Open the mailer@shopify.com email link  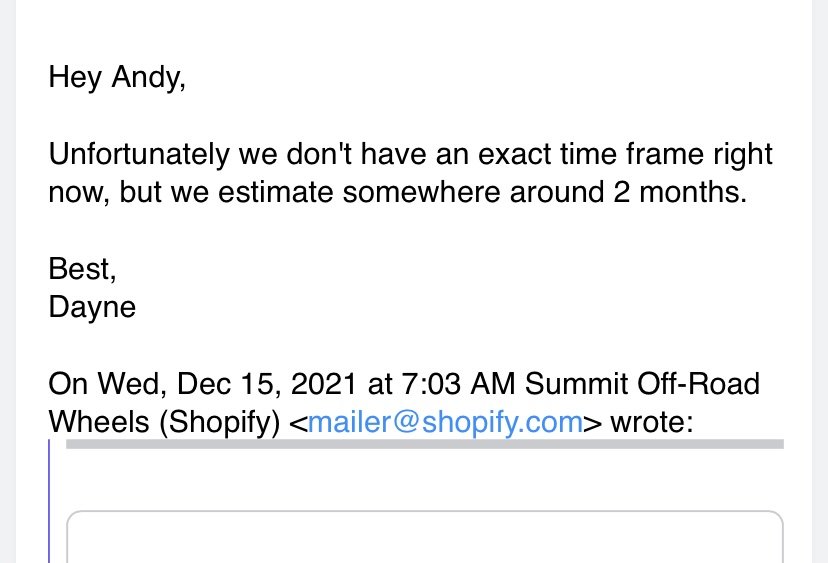point(445,422)
